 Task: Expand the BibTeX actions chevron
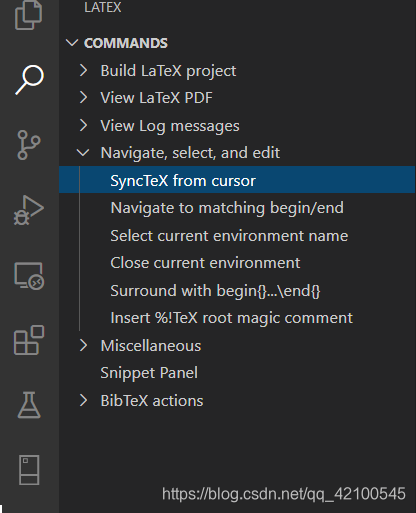[83, 400]
